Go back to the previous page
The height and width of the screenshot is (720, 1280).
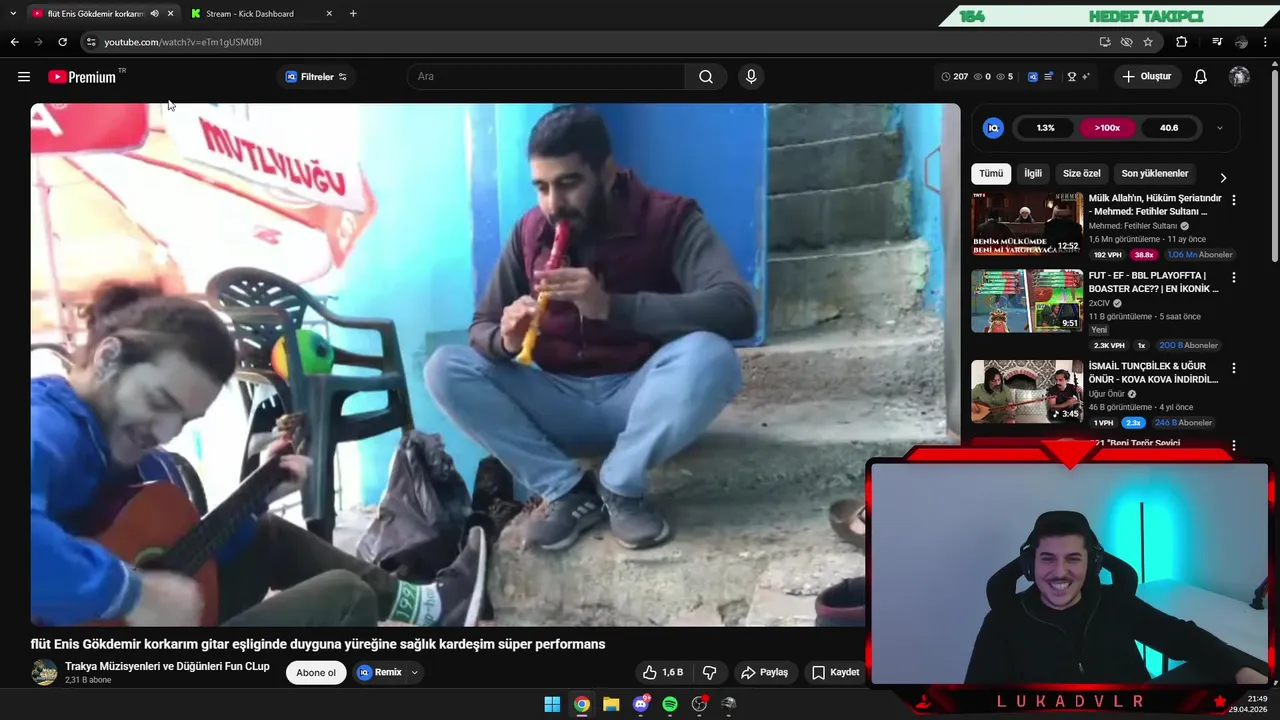(14, 42)
